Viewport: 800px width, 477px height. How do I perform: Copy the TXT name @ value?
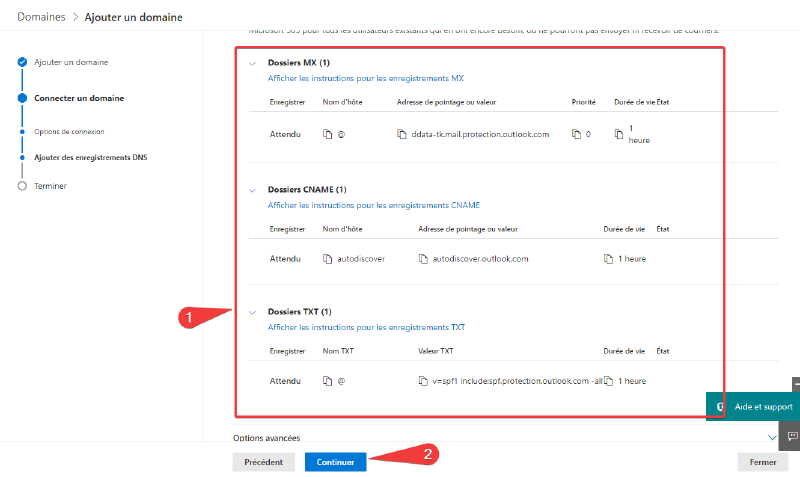tap(328, 381)
